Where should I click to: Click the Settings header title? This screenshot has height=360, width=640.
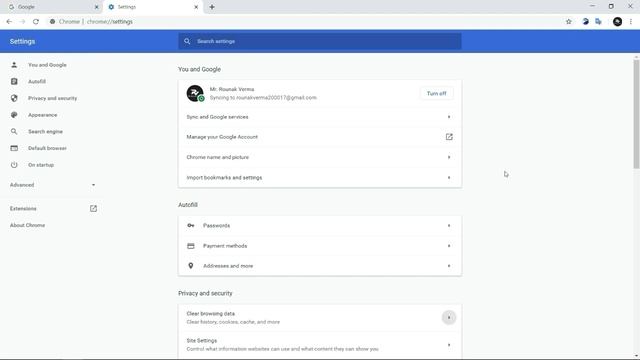(22, 41)
